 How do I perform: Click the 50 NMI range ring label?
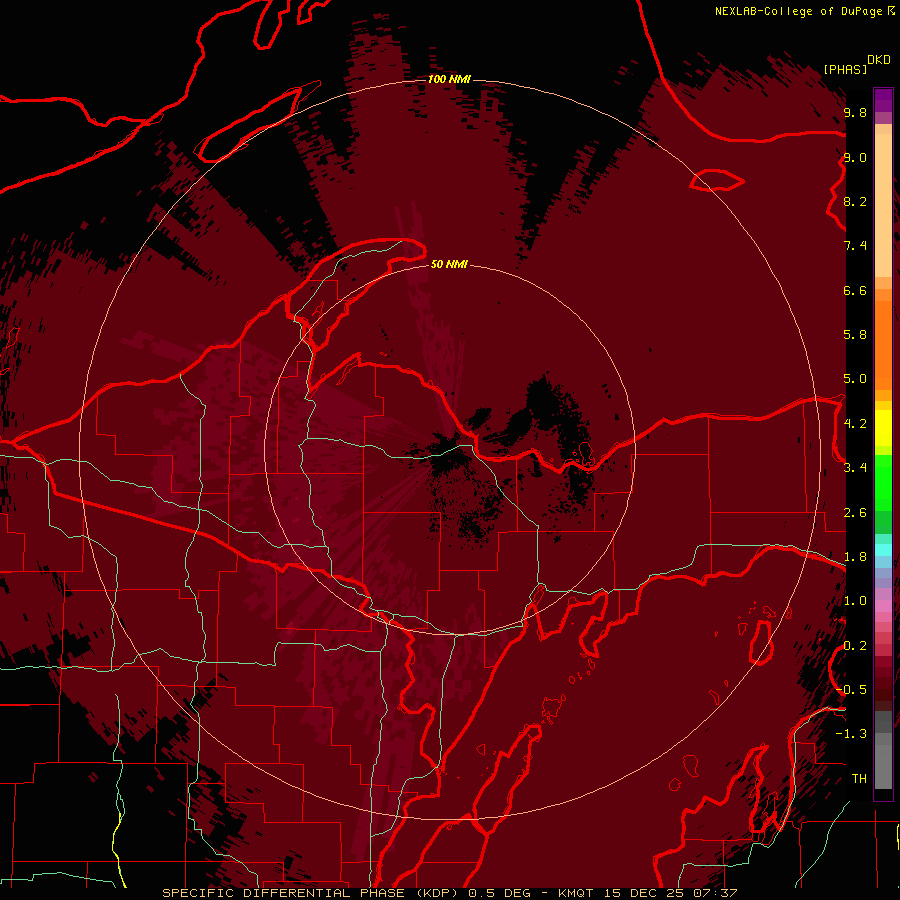click(449, 264)
